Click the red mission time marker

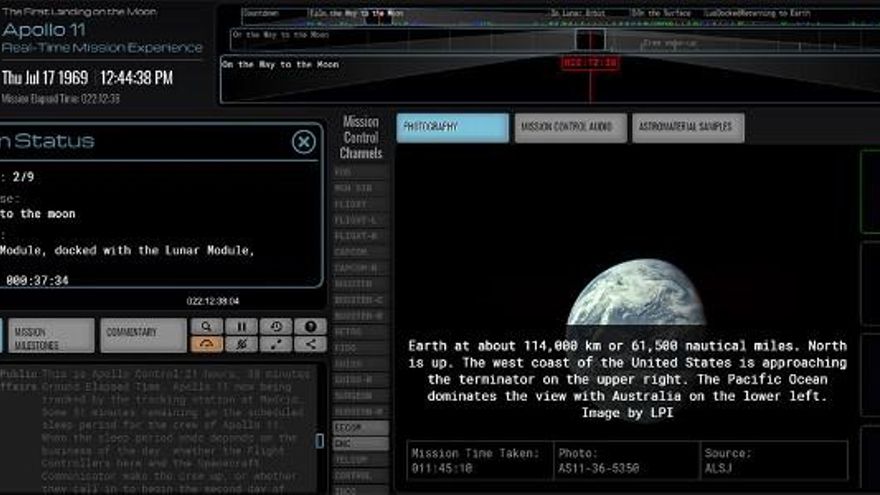[590, 63]
